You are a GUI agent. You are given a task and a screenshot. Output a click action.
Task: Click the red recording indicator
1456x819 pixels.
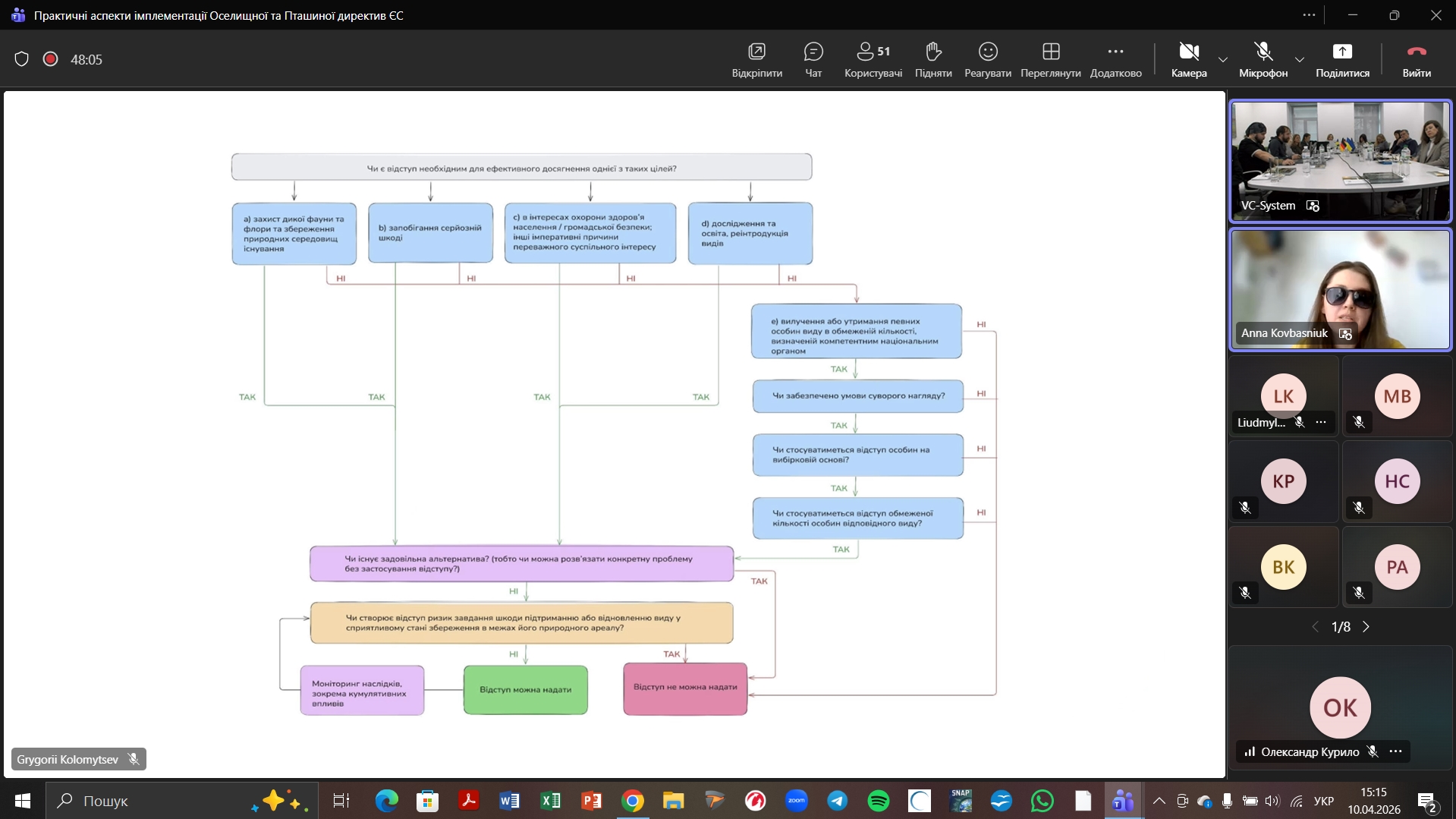pos(51,59)
